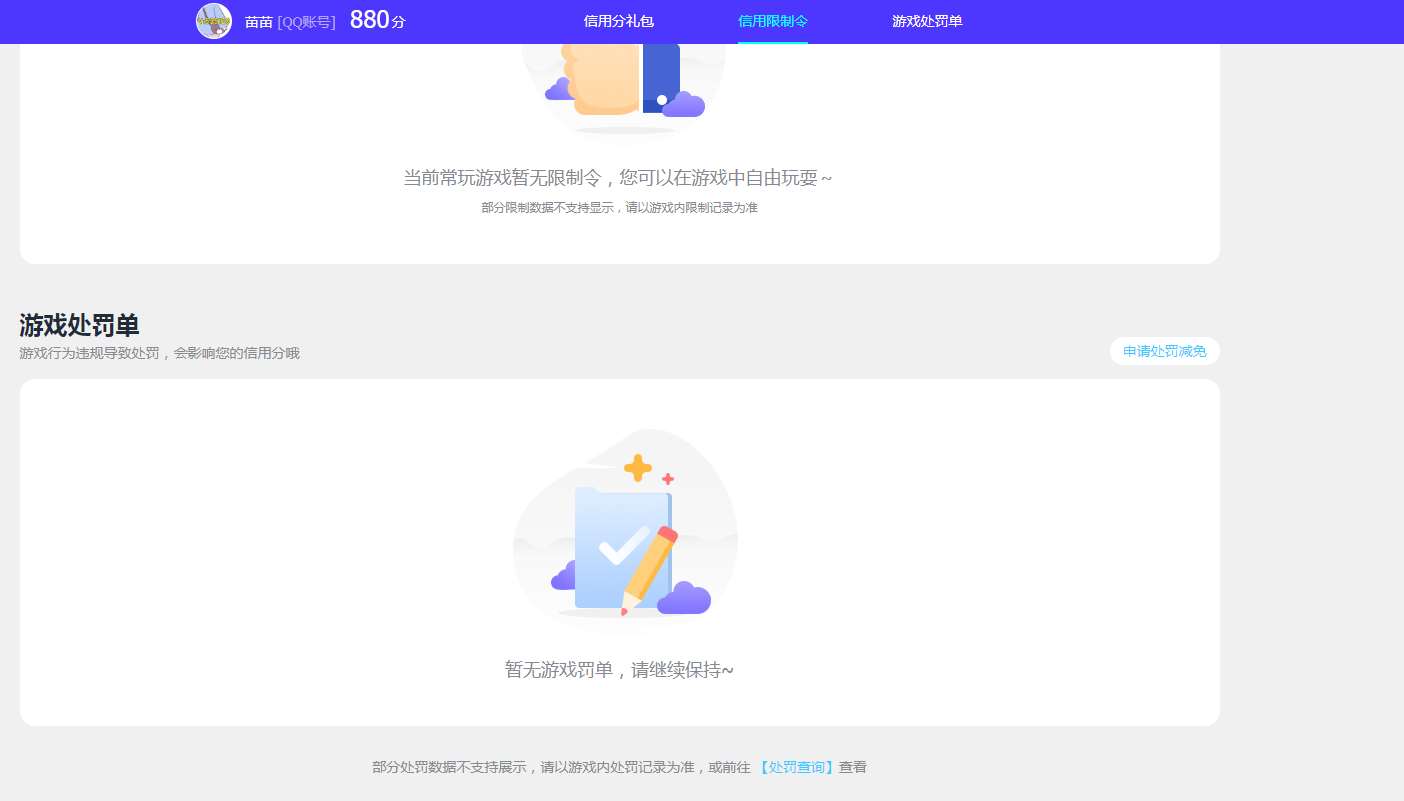Click the clipboard checkmark icon
Image resolution: width=1404 pixels, height=801 pixels.
pyautogui.click(x=622, y=545)
